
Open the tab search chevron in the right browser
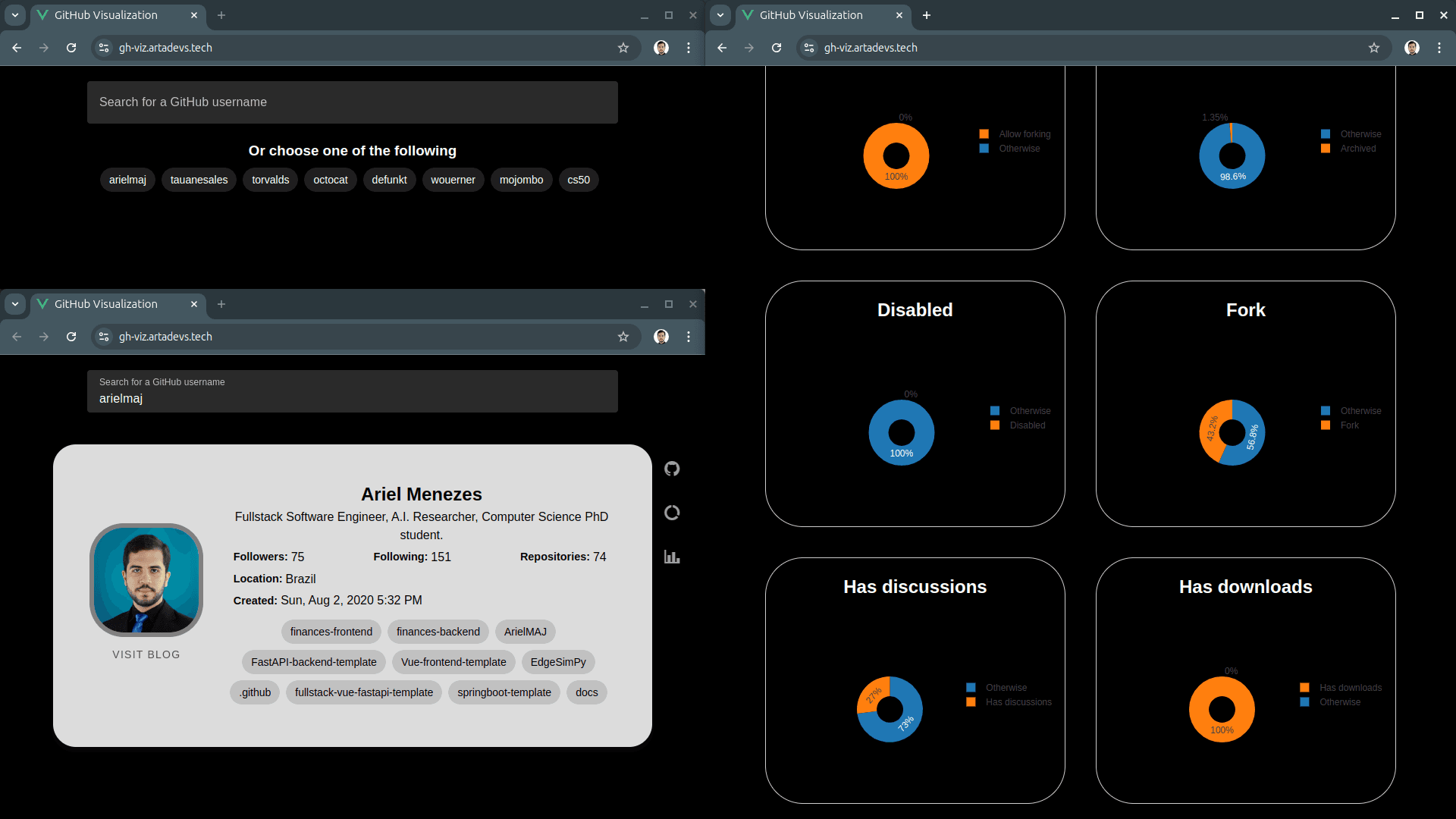(720, 15)
